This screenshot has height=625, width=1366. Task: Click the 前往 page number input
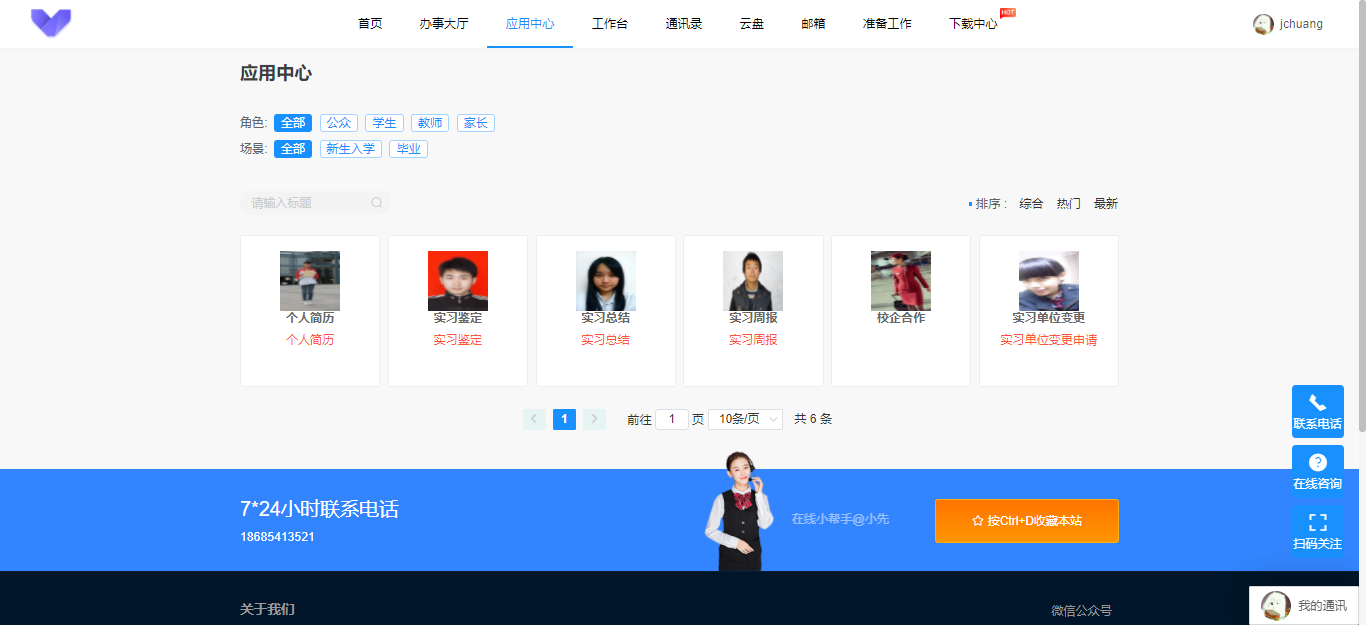[672, 420]
